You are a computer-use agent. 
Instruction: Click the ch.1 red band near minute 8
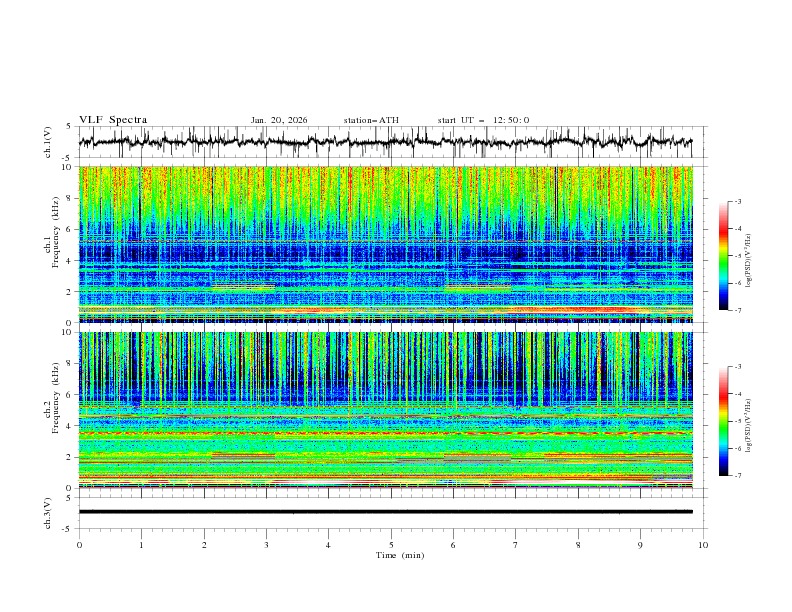point(571,310)
